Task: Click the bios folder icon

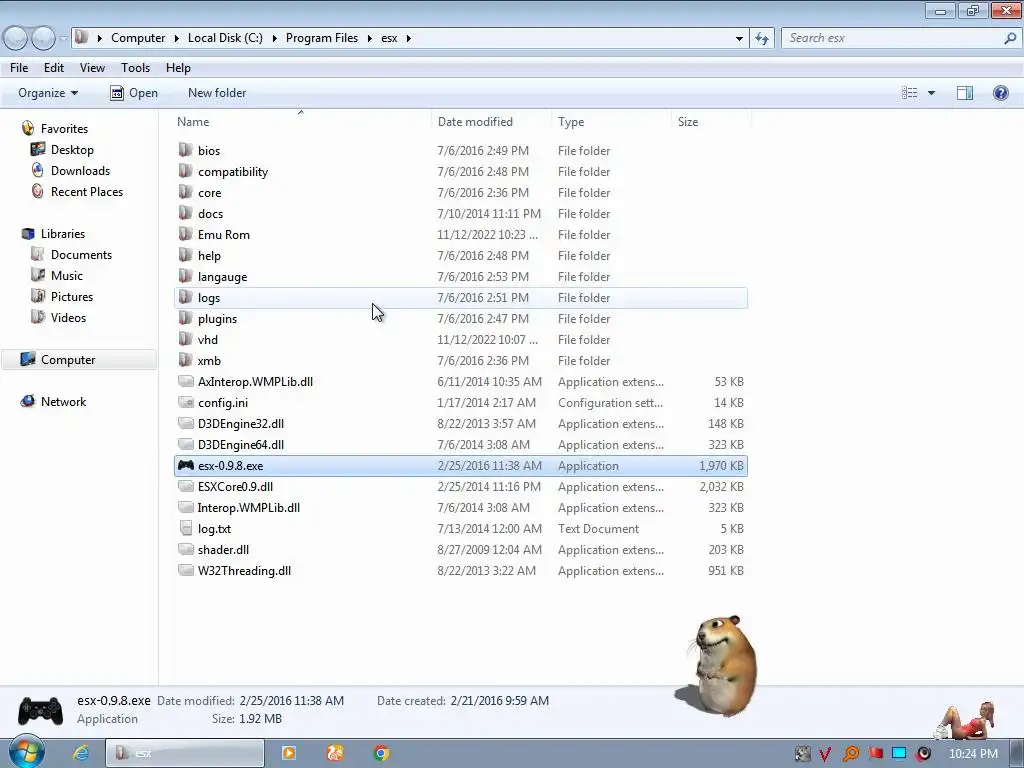Action: pos(186,150)
